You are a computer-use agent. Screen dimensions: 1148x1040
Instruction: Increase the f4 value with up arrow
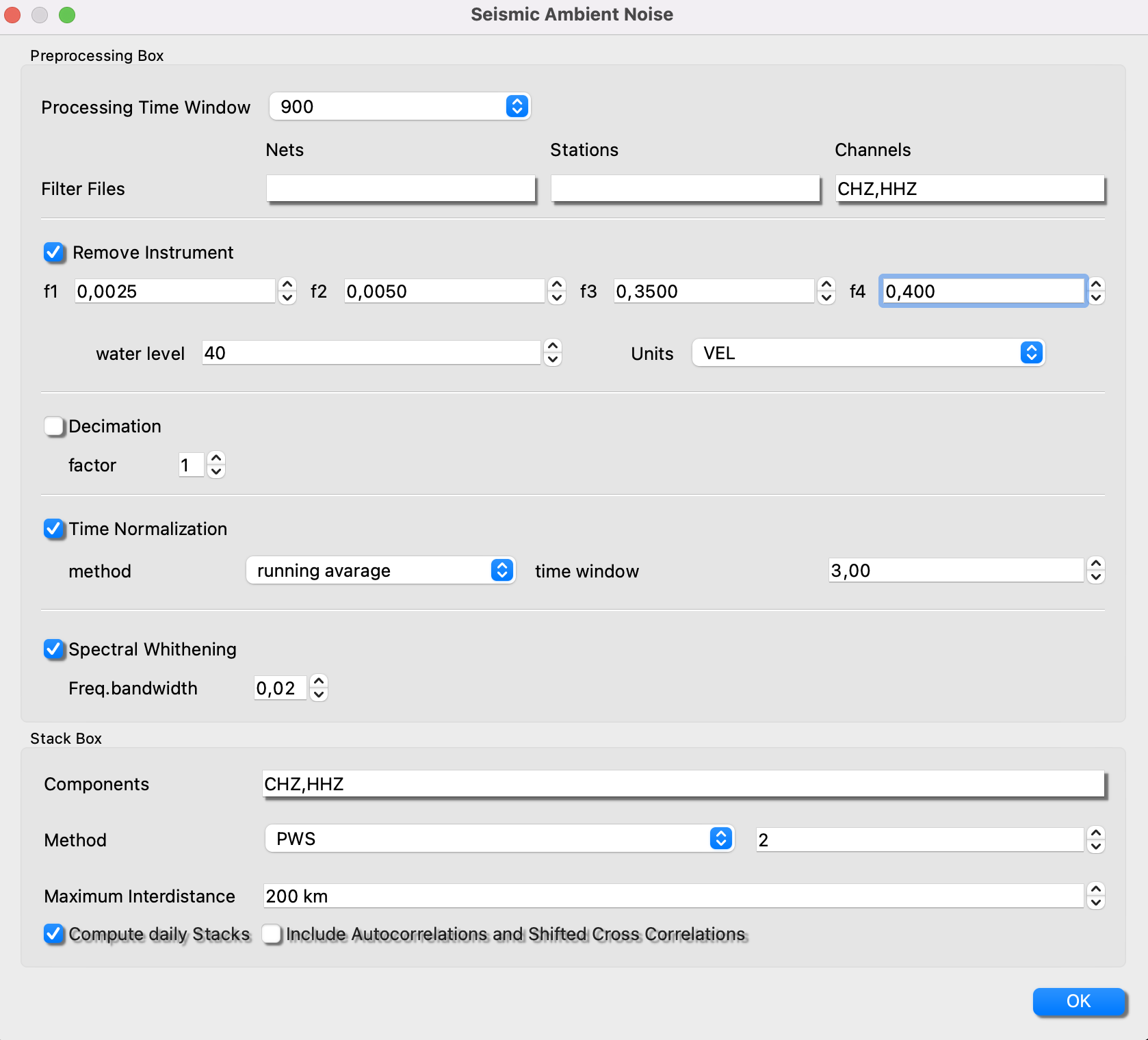[1096, 285]
